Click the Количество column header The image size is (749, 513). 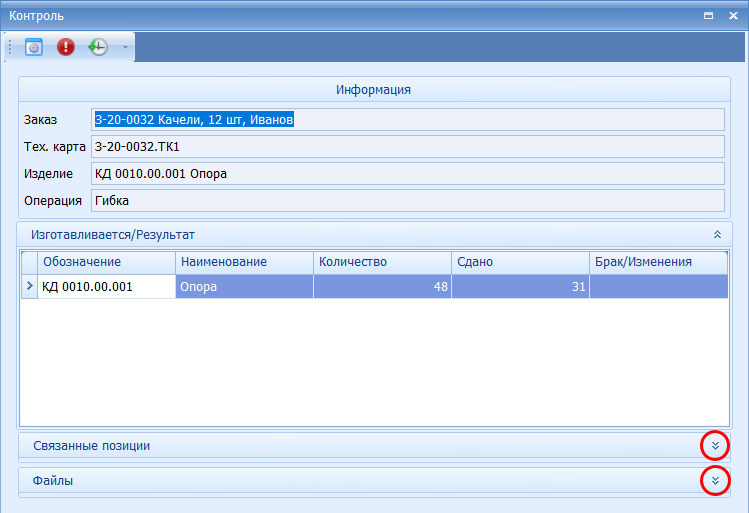click(x=381, y=262)
